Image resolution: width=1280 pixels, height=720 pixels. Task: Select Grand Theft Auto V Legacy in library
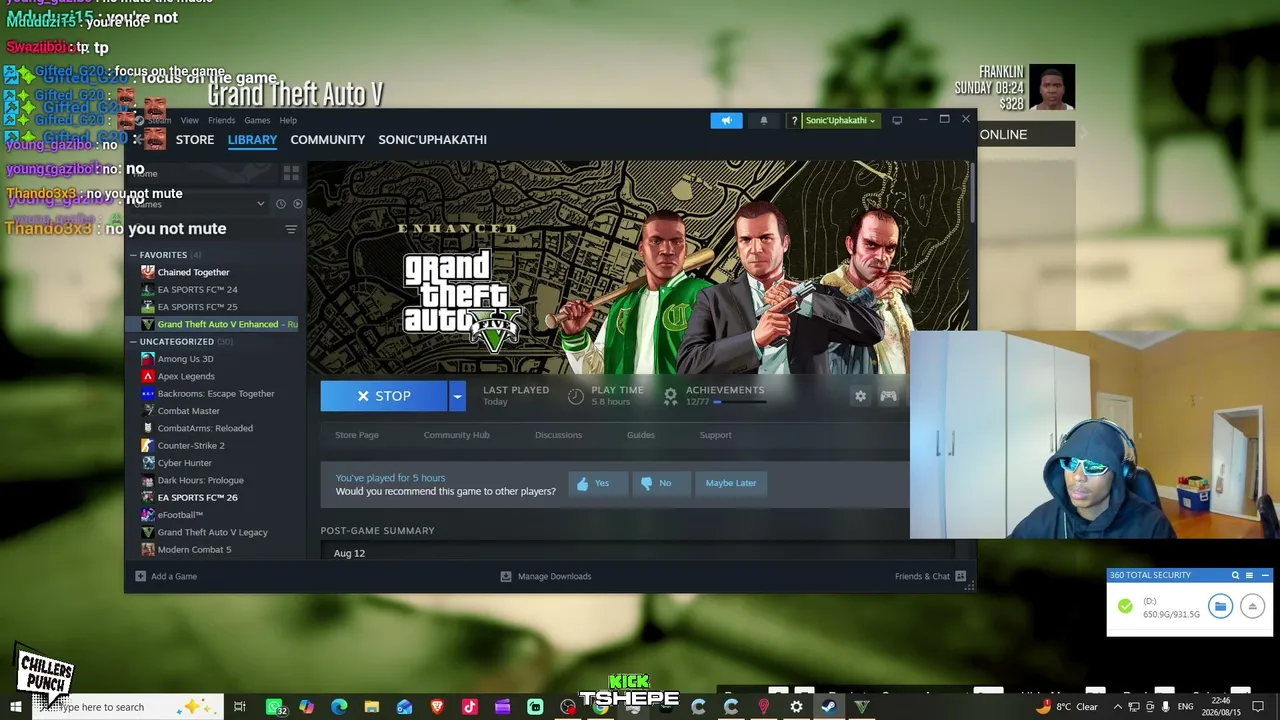click(215, 532)
